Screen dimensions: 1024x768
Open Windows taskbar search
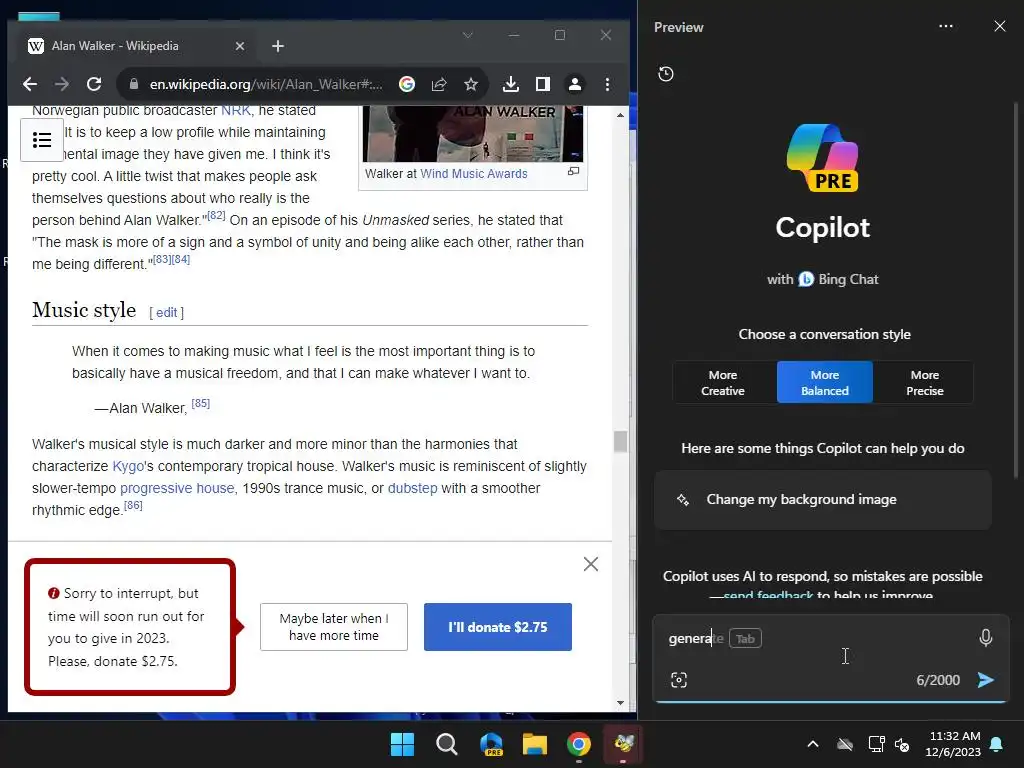tap(447, 744)
